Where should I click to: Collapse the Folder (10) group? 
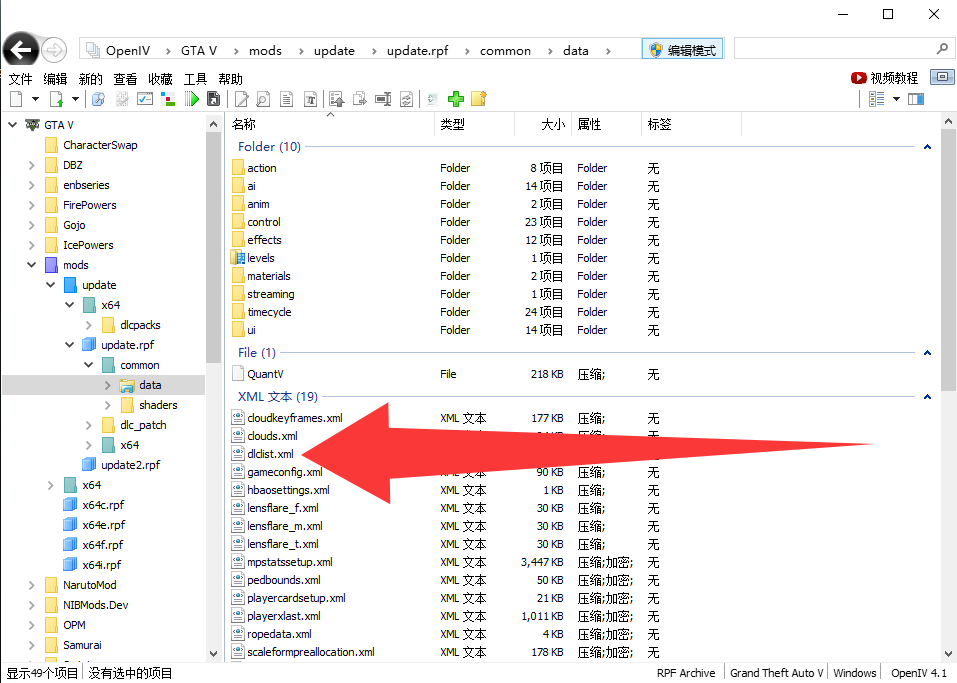927,146
